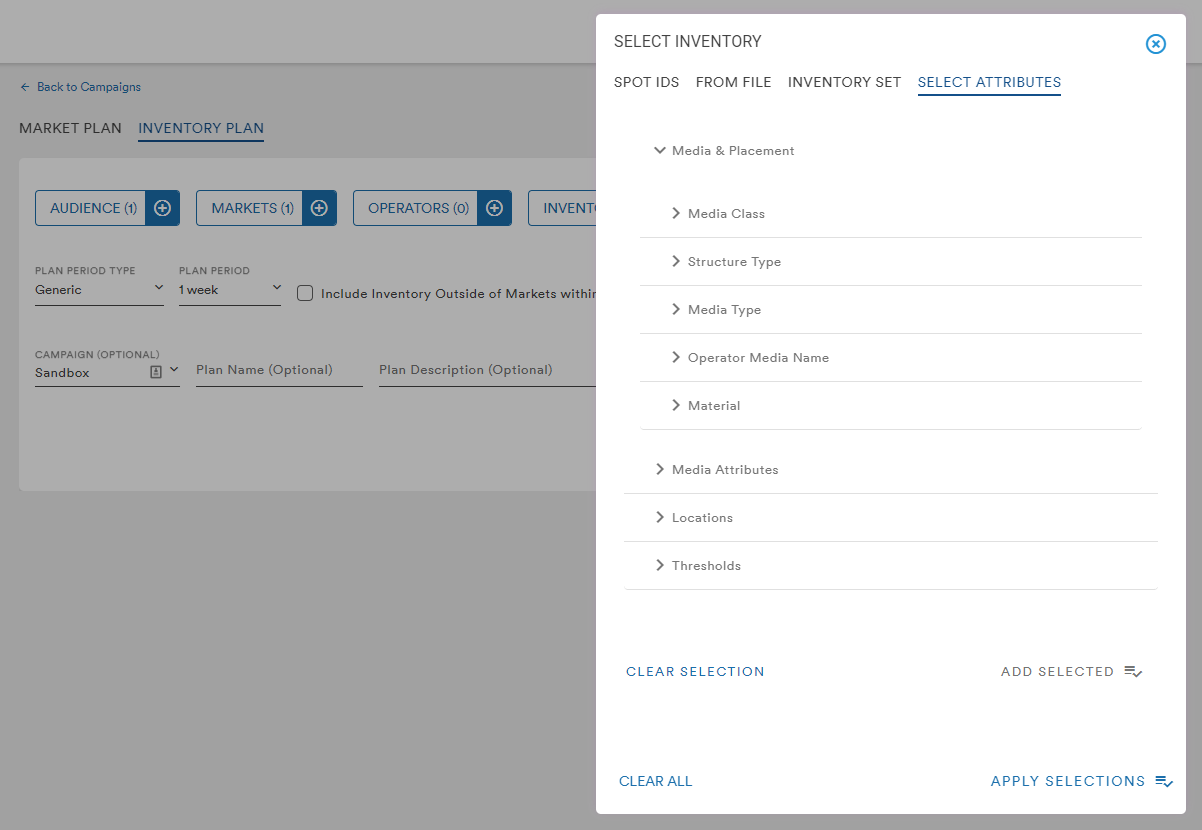1202x830 pixels.
Task: Click the Plan Name (Optional) field
Action: (279, 371)
